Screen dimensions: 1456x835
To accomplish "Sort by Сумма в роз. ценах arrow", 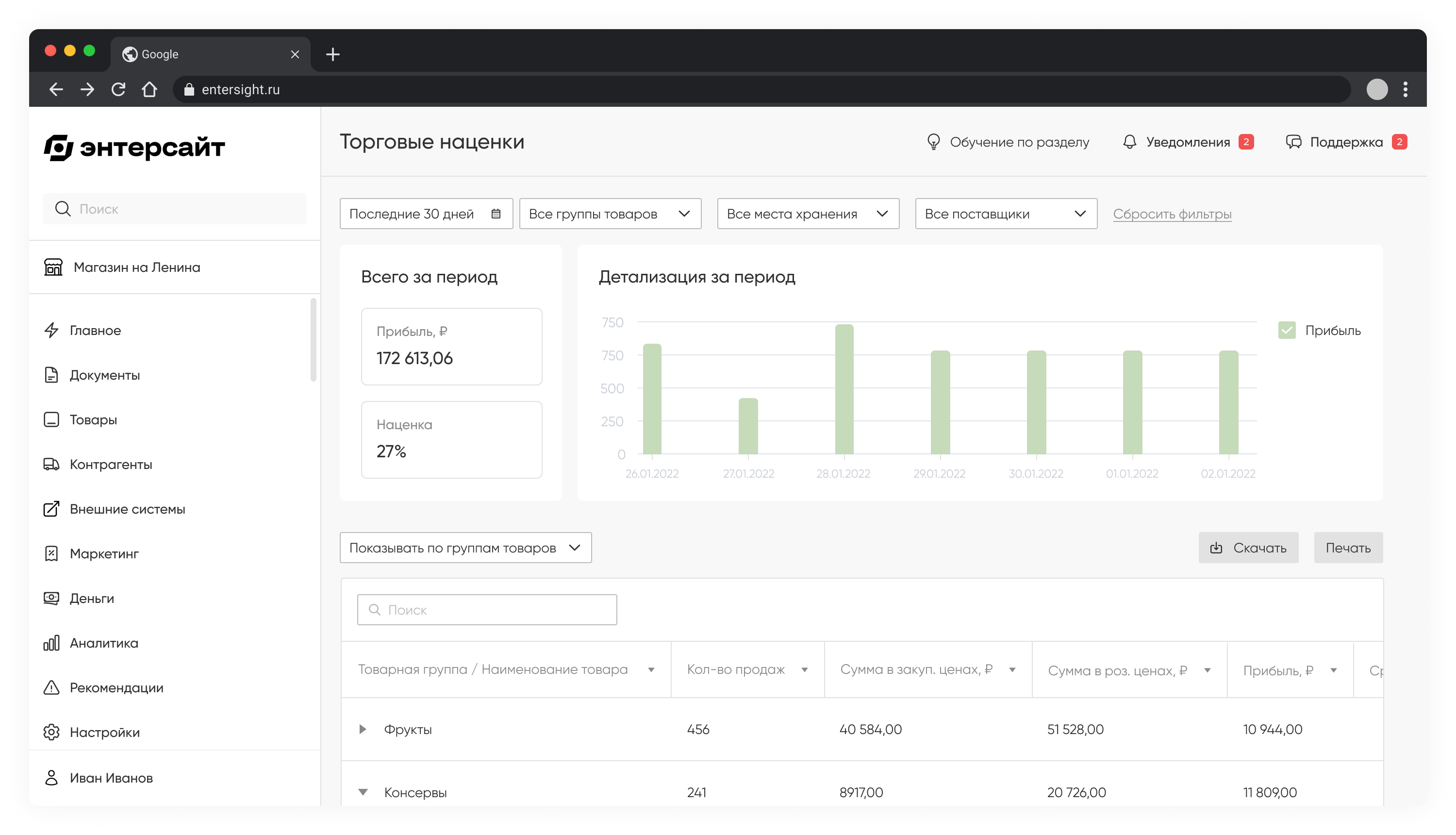I will coord(1207,671).
